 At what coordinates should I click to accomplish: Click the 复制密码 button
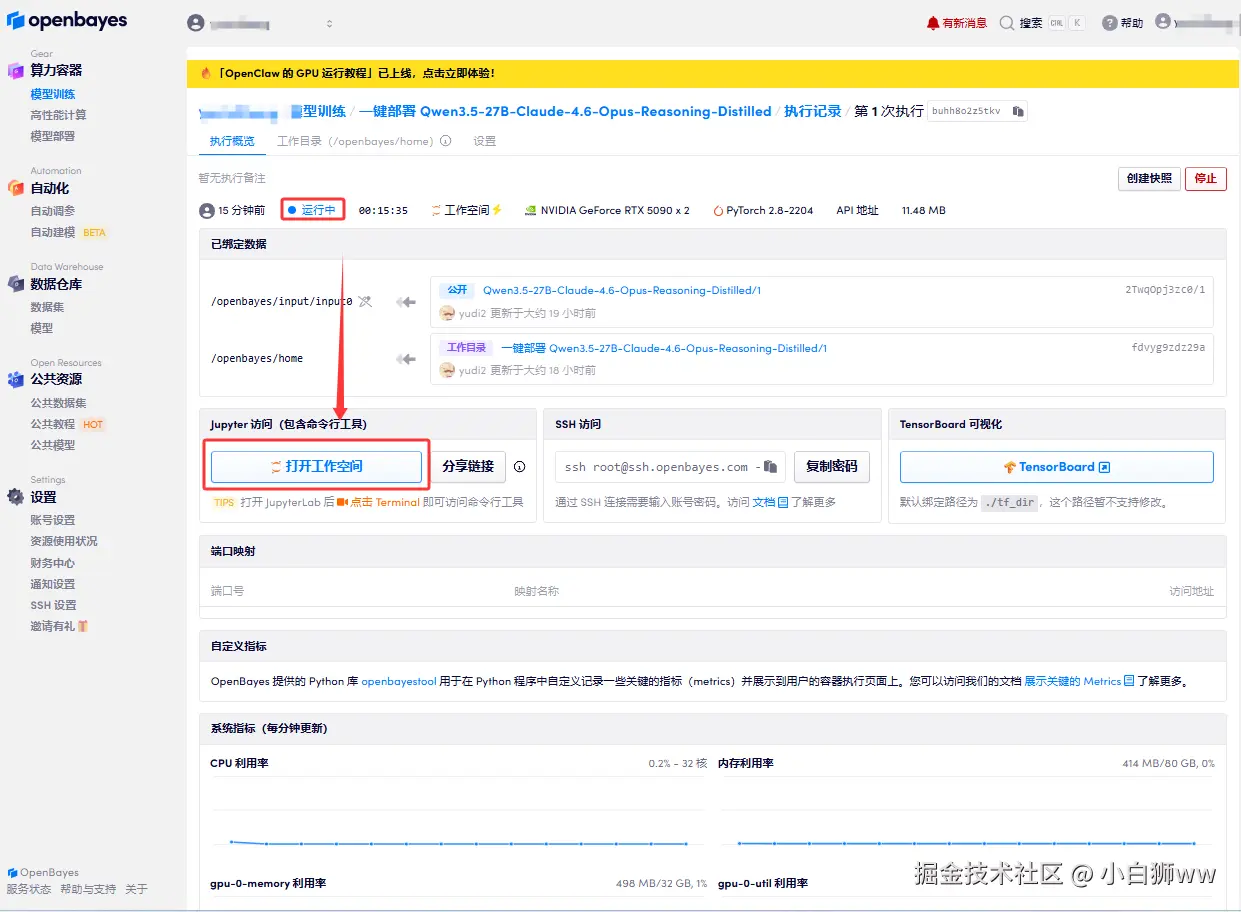pyautogui.click(x=832, y=466)
